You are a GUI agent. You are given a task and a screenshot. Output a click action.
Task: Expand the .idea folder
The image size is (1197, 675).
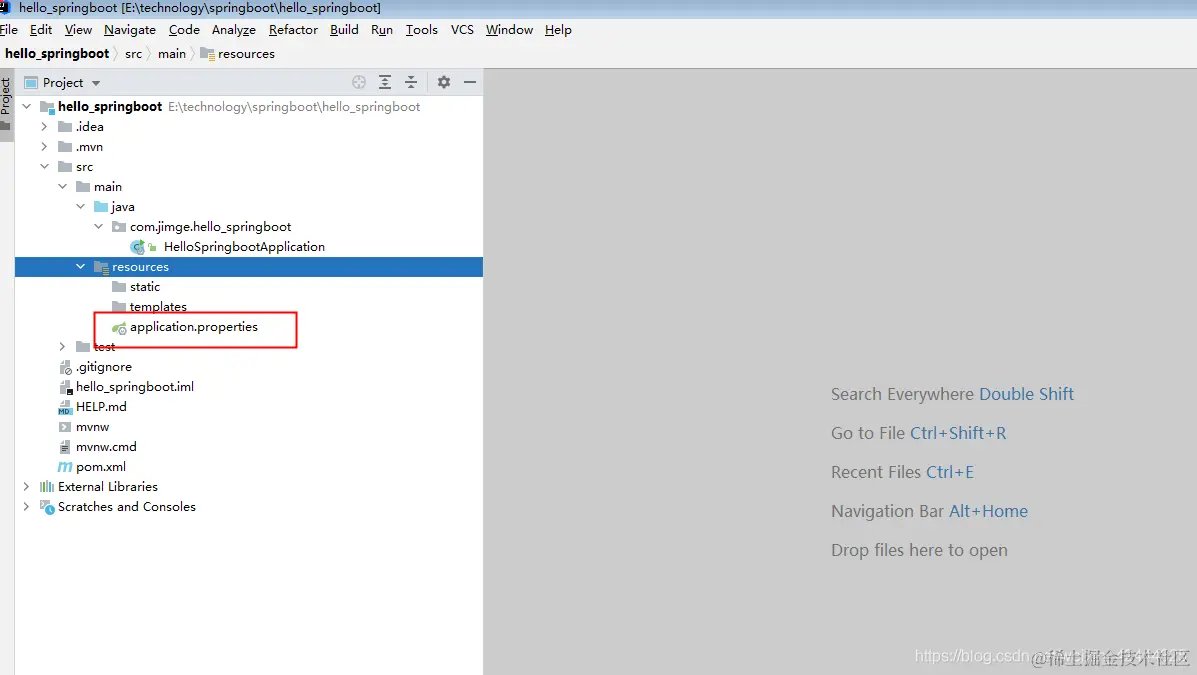point(44,127)
